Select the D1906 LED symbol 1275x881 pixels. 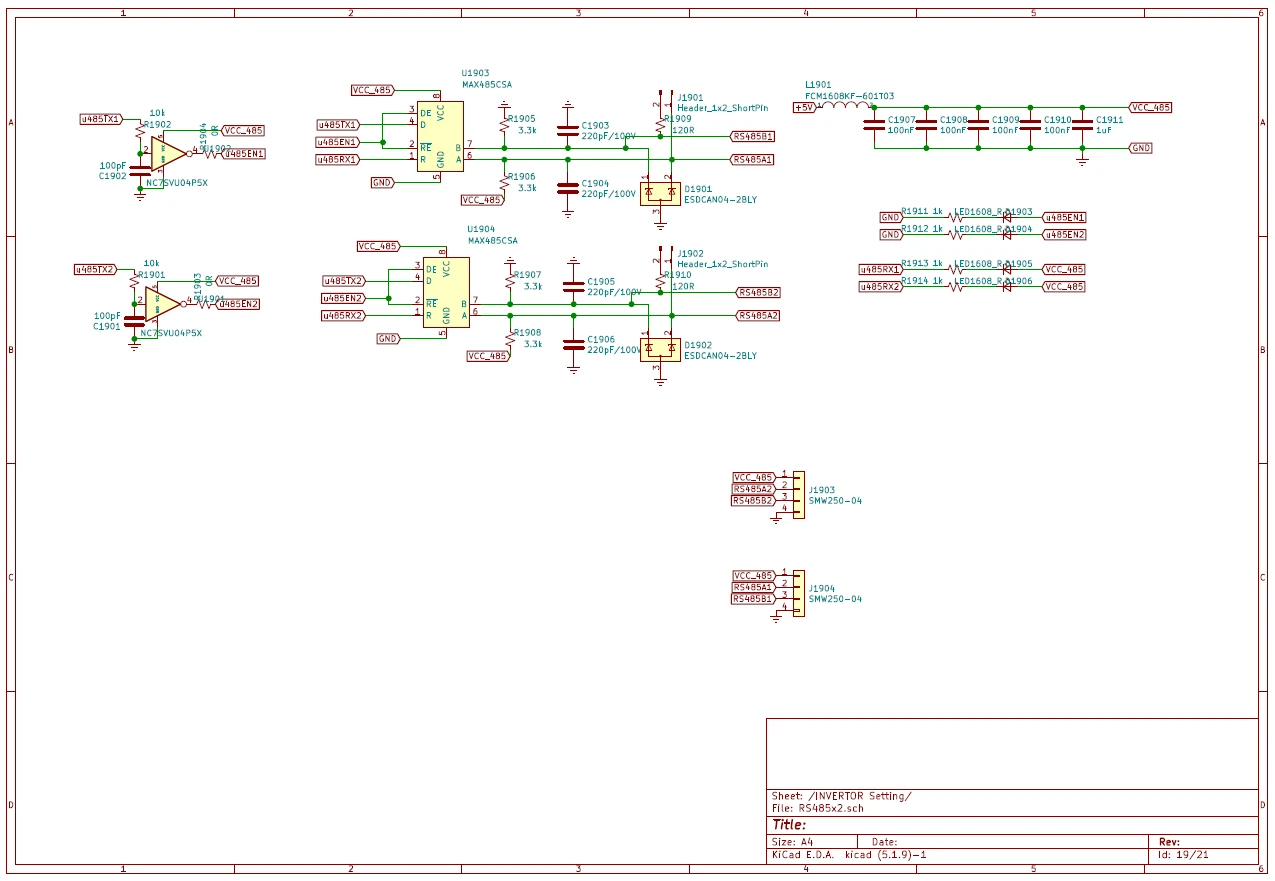tap(1007, 286)
